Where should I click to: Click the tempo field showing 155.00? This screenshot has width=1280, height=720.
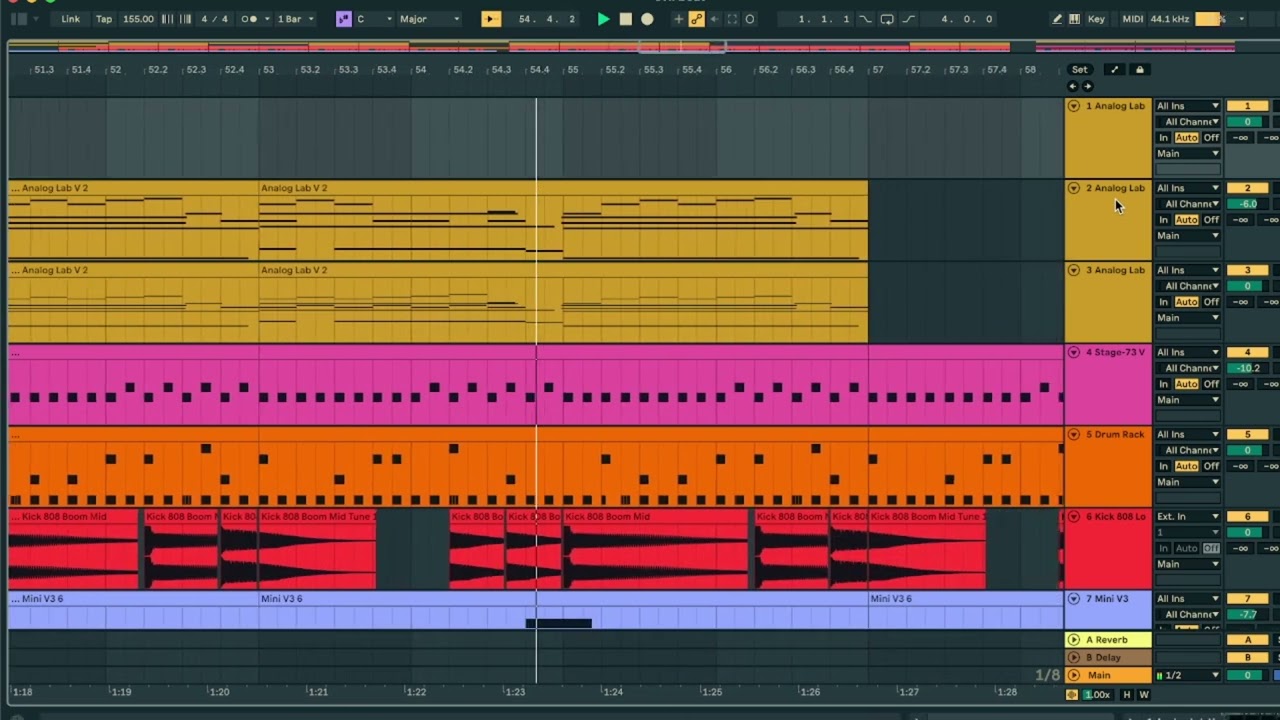click(x=138, y=19)
